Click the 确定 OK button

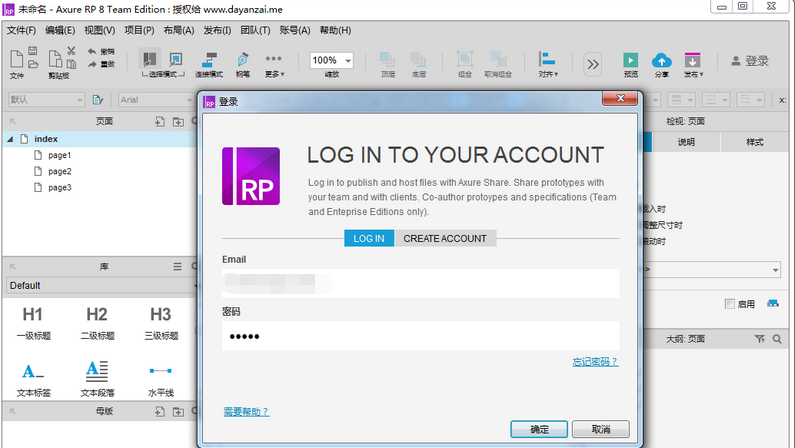pos(539,429)
